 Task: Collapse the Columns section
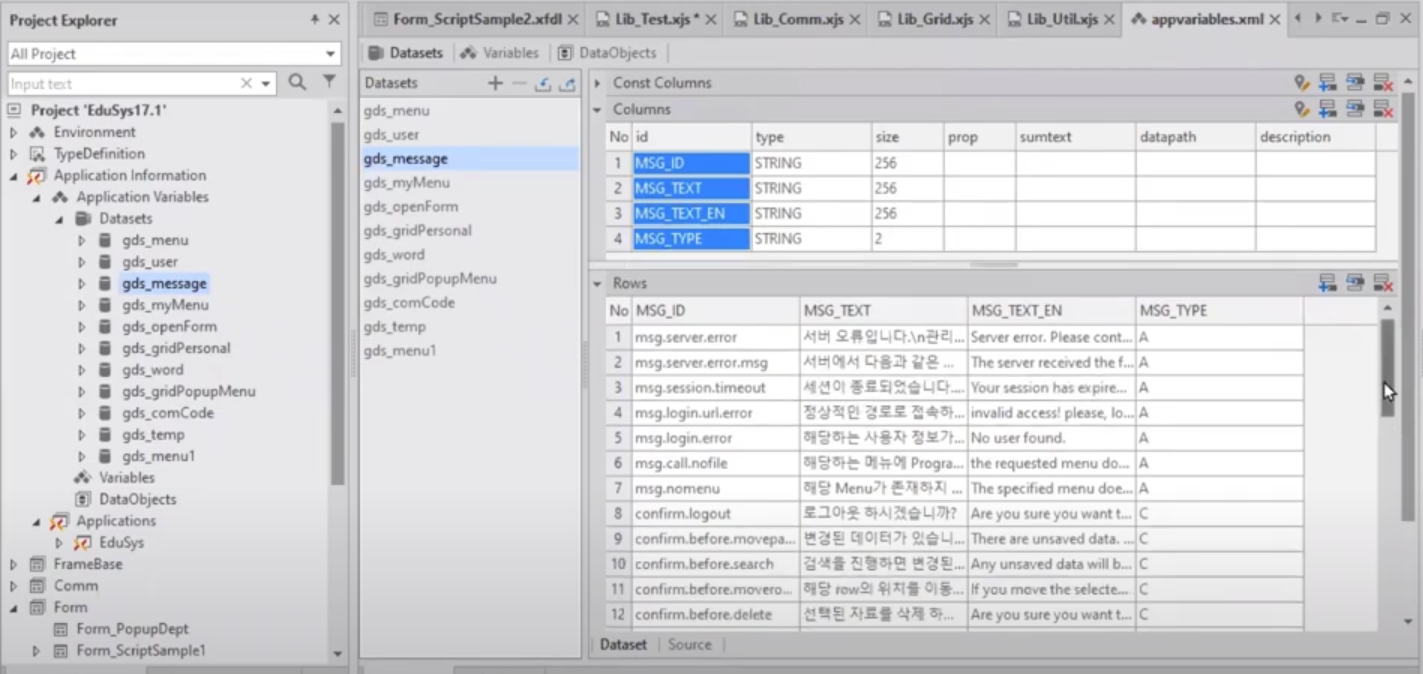coord(598,109)
